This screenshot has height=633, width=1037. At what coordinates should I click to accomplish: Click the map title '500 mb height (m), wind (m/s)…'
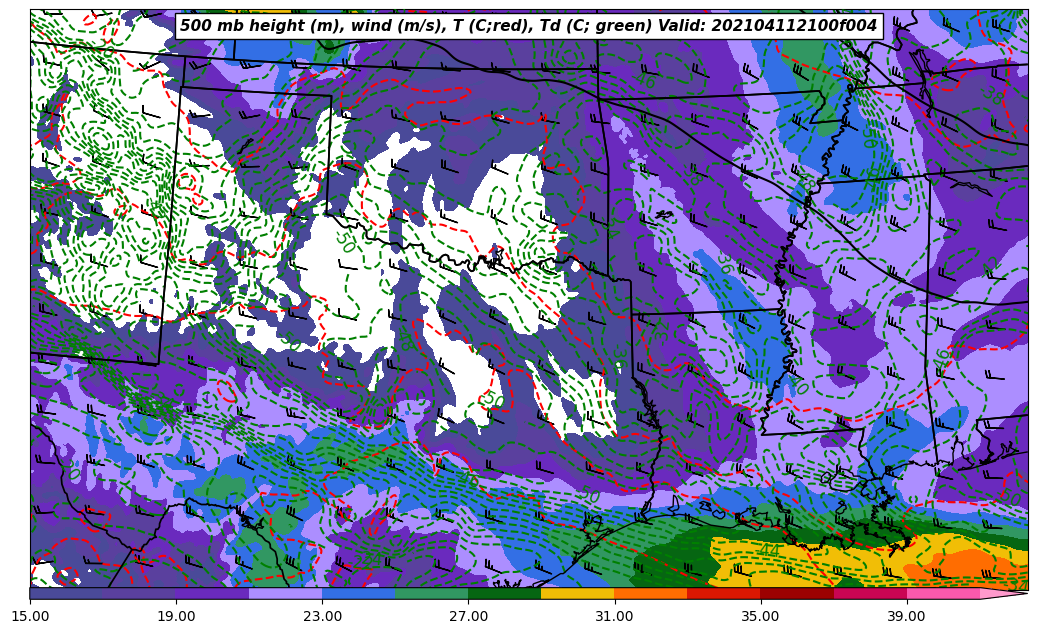[528, 26]
